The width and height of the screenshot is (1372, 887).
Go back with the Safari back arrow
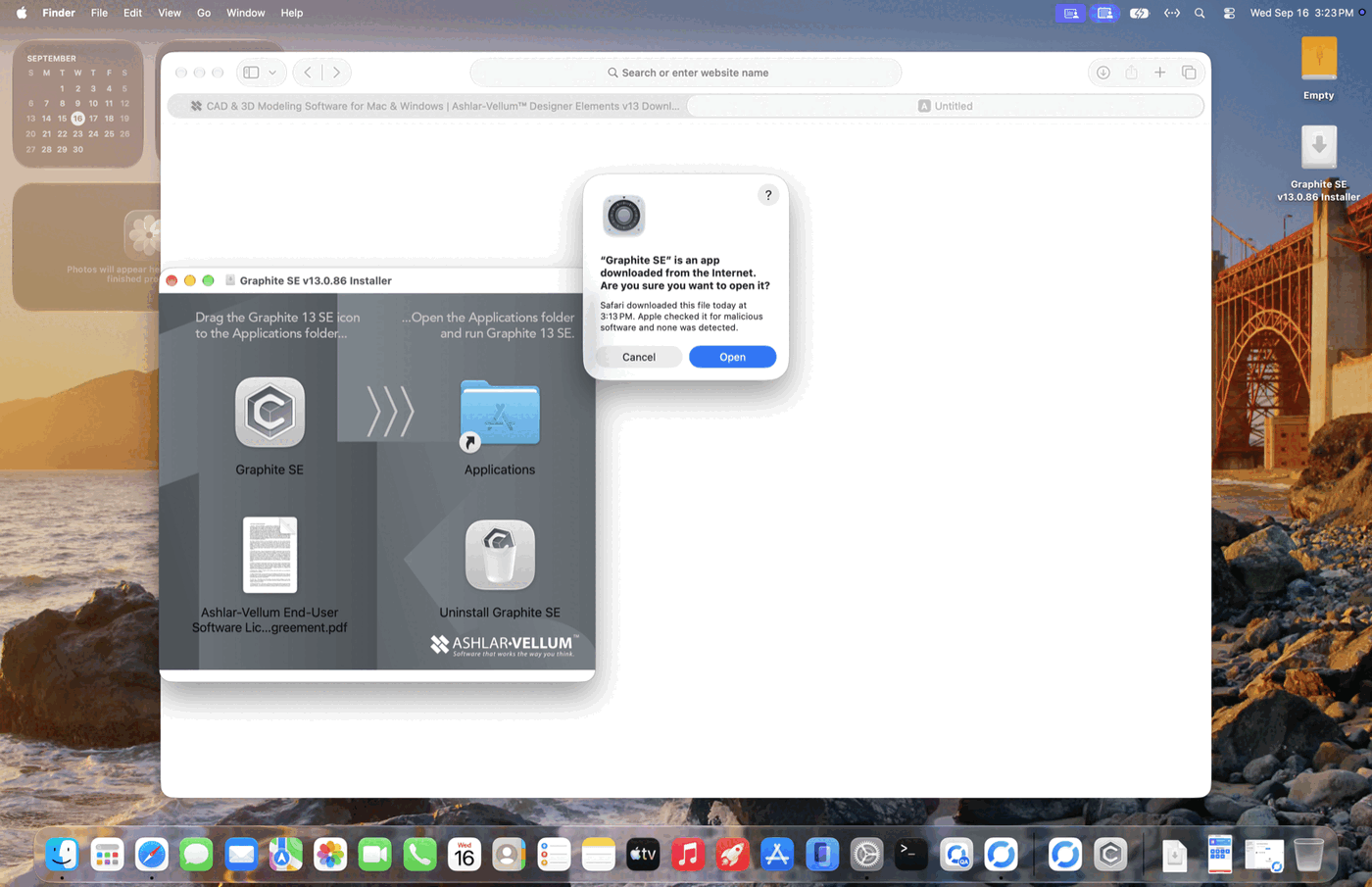(308, 73)
